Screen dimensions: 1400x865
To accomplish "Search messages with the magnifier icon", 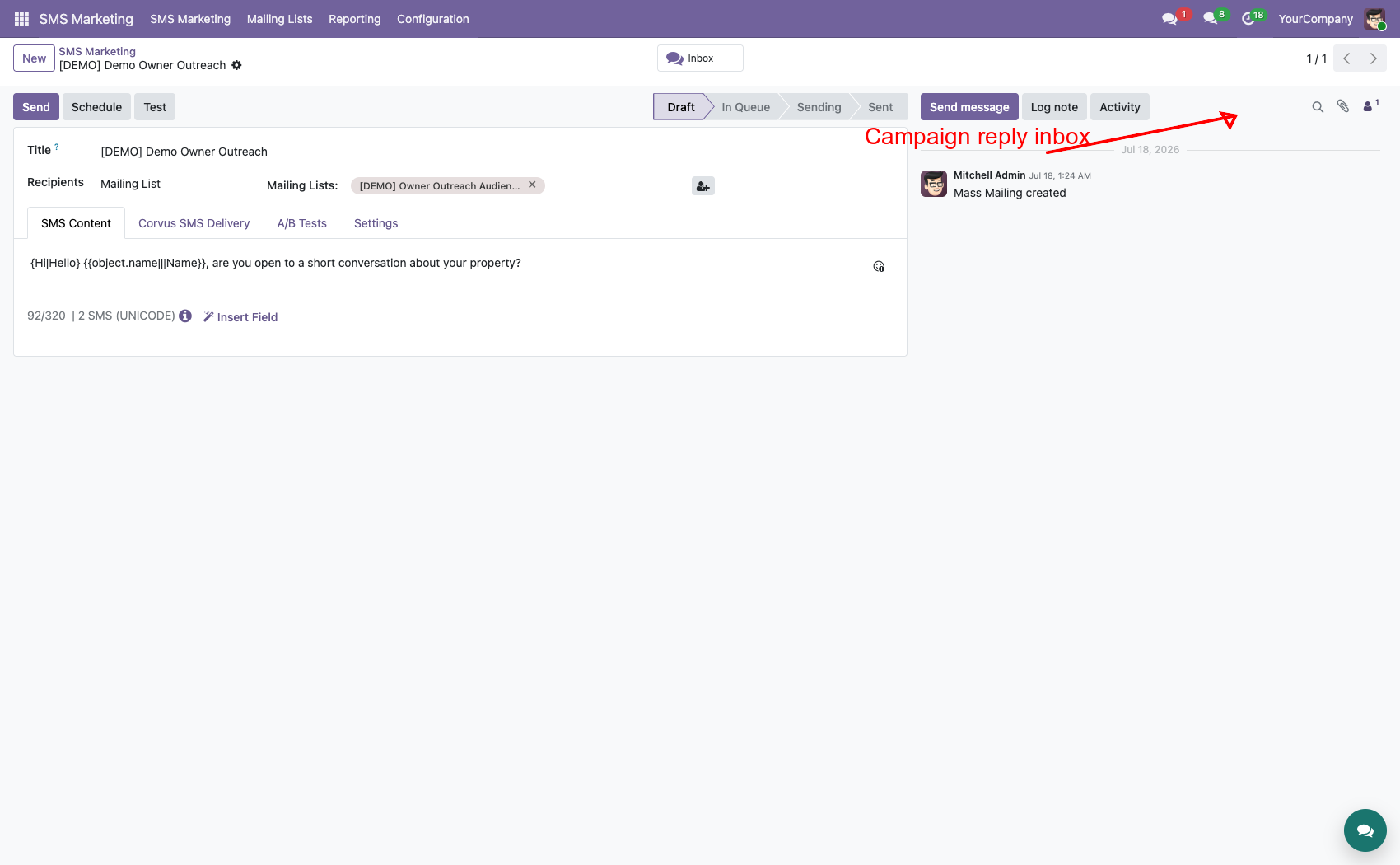I will pyautogui.click(x=1318, y=107).
